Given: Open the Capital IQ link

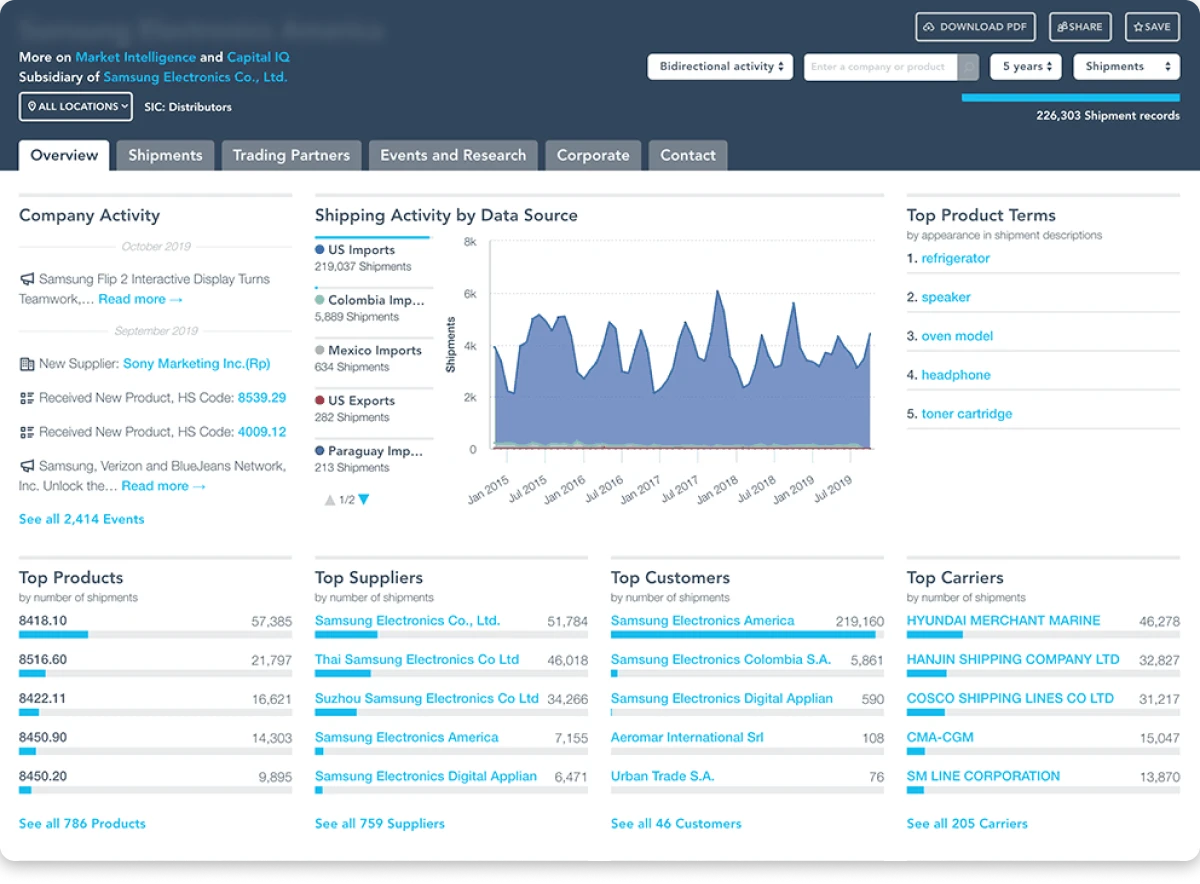Looking at the screenshot, I should pyautogui.click(x=258, y=57).
